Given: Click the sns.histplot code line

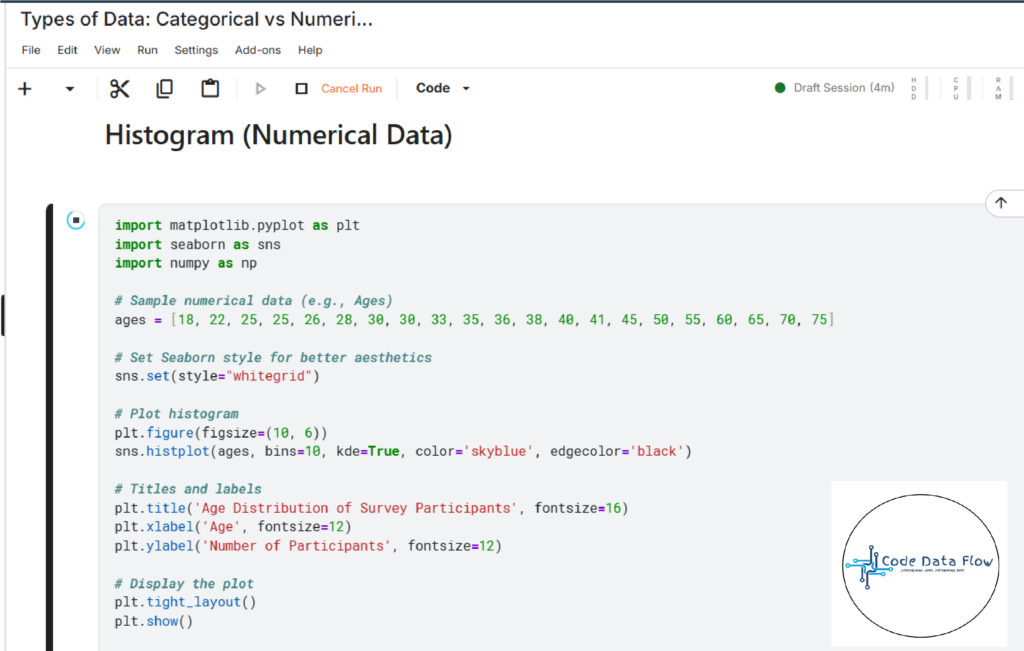Looking at the screenshot, I should (403, 451).
